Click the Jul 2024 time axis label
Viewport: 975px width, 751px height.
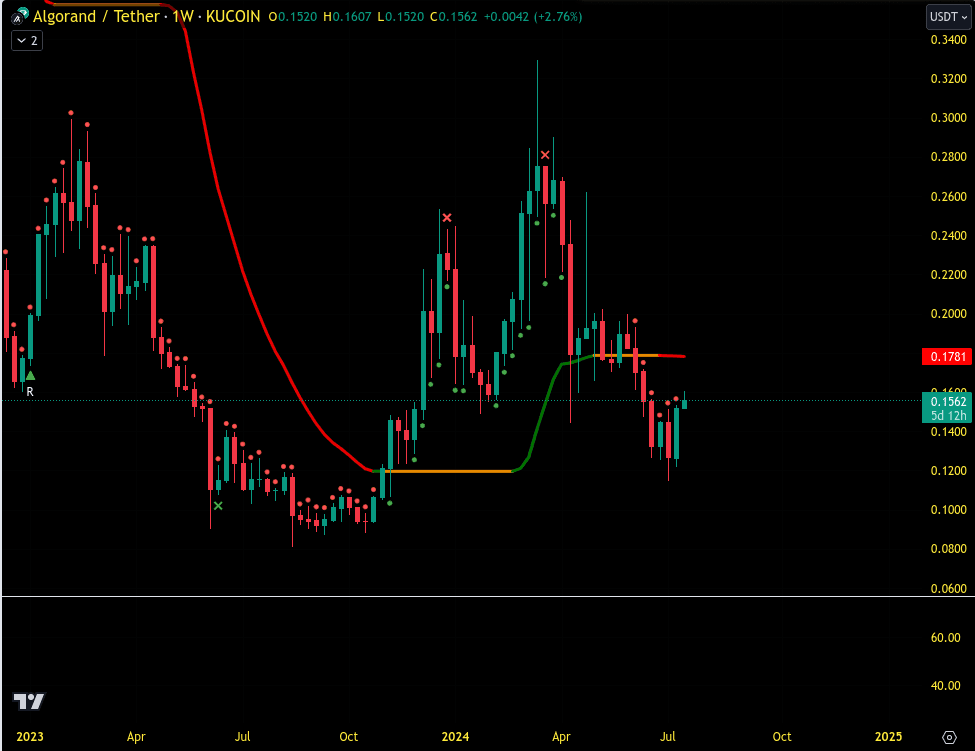pos(667,737)
